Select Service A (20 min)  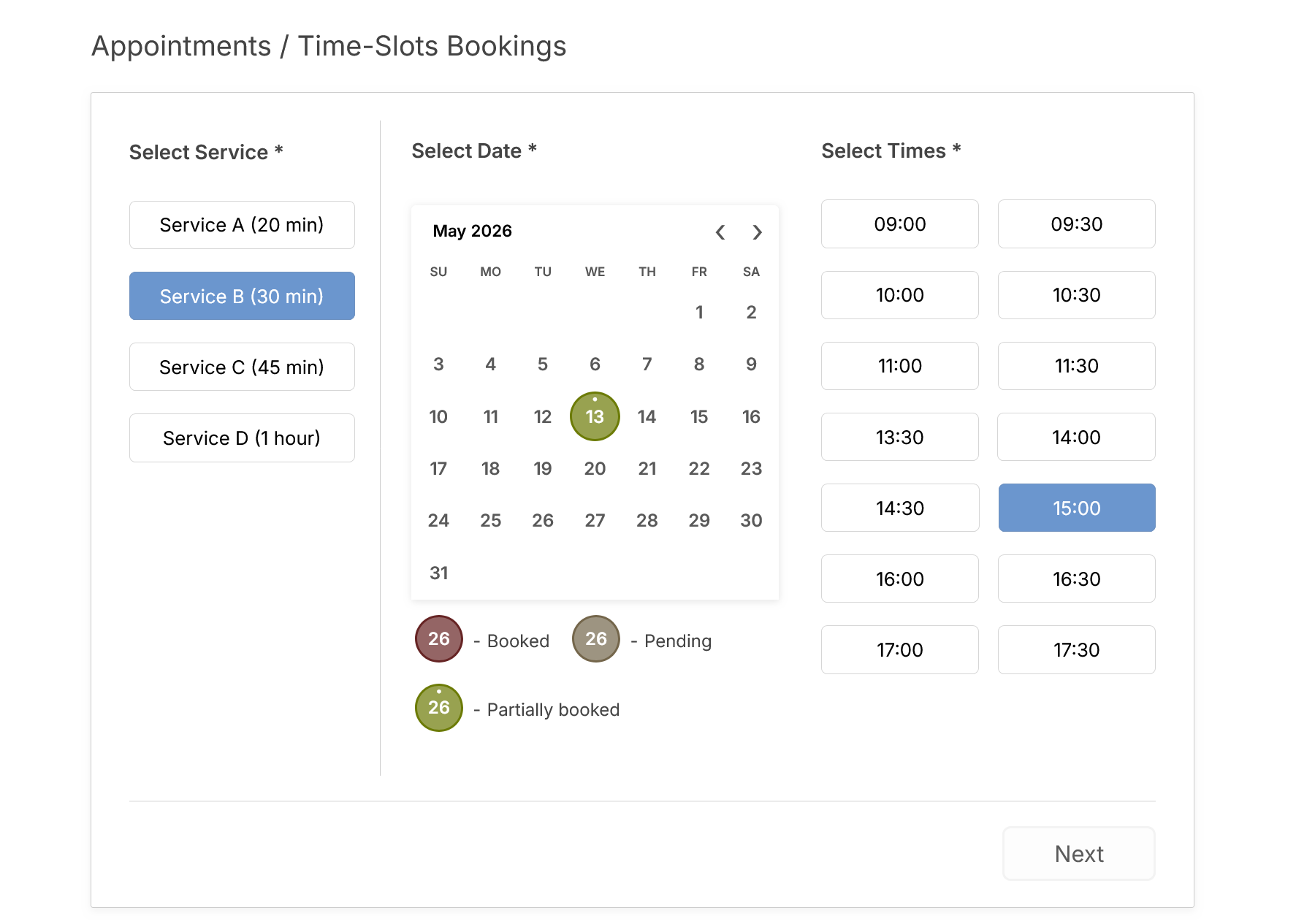(242, 224)
